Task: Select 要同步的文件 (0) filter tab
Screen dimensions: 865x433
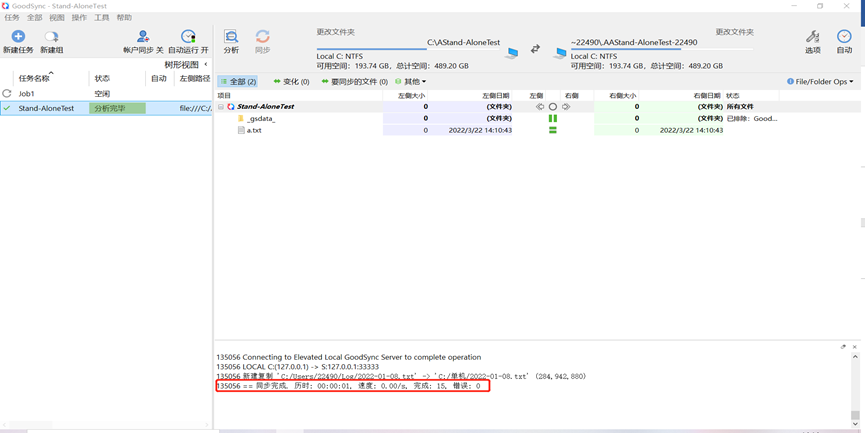Action: point(354,82)
